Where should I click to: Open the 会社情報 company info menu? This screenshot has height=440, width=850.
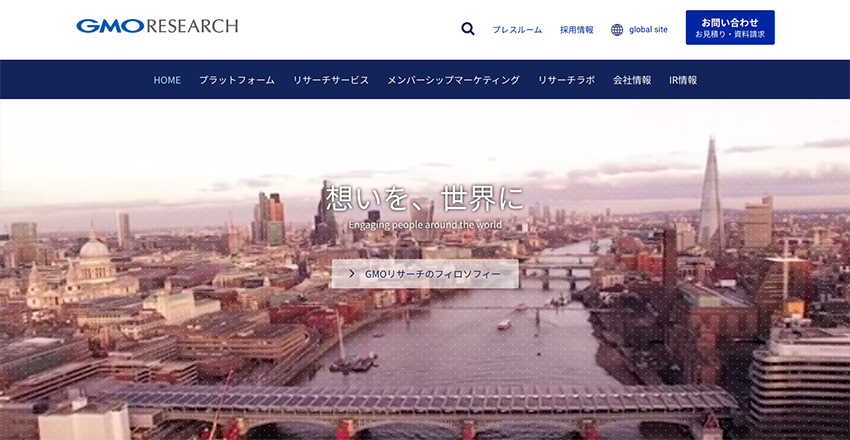tap(632, 80)
